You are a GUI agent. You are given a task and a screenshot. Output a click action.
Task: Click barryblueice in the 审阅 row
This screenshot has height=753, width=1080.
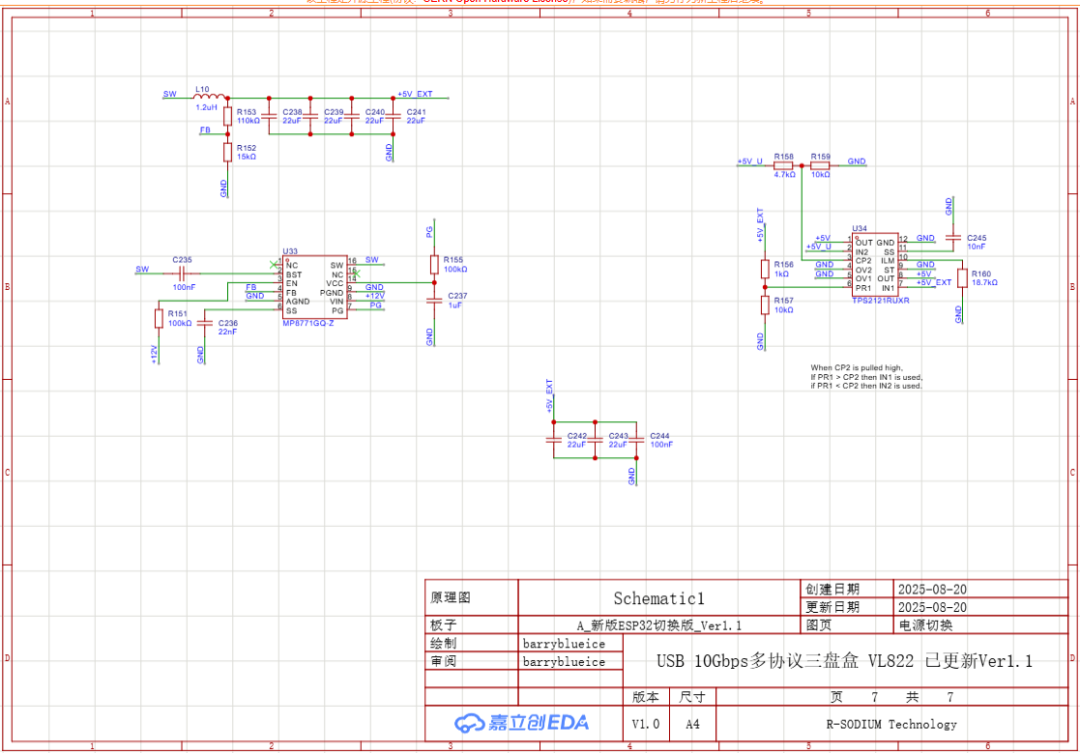click(563, 661)
